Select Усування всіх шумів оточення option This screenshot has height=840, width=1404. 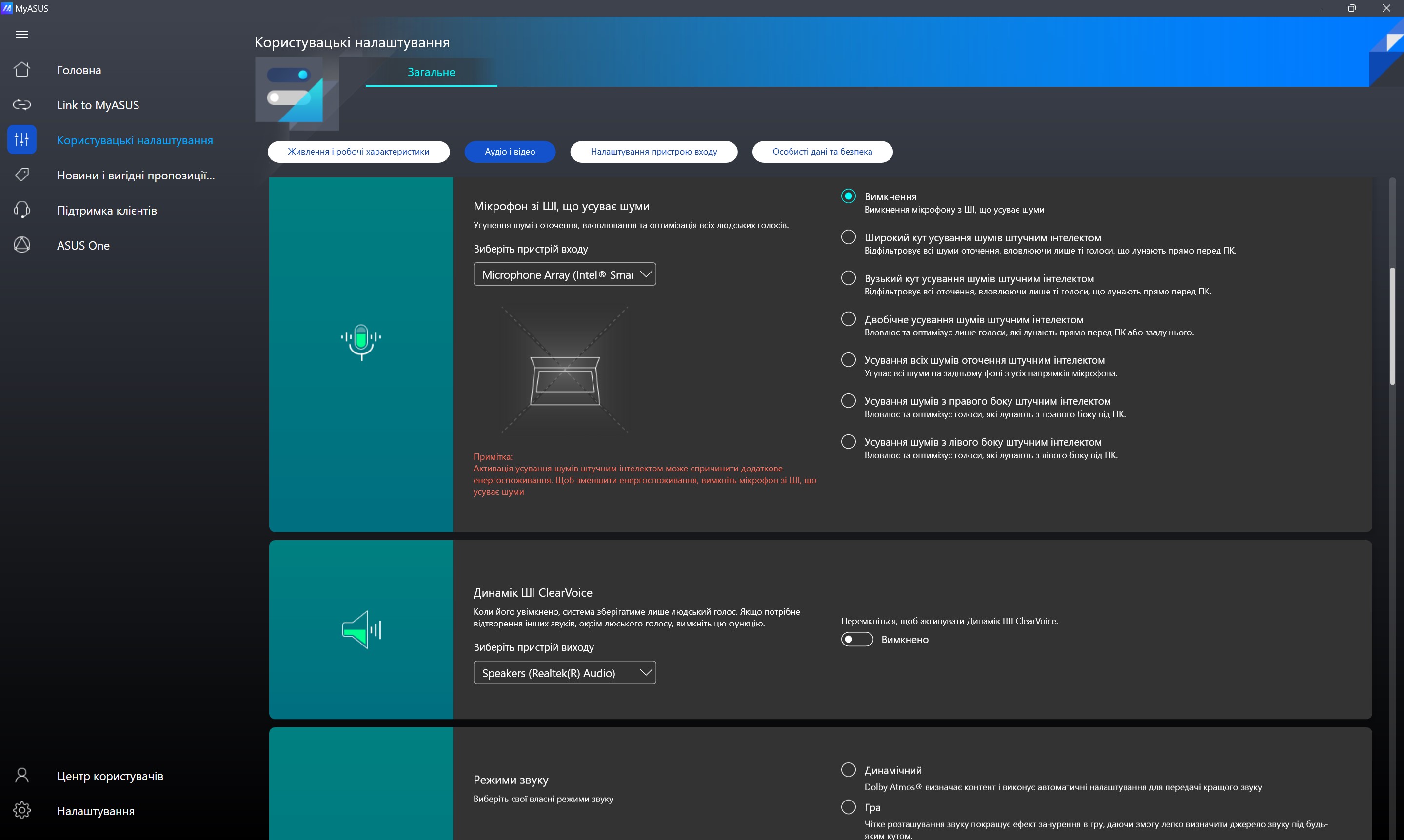(848, 360)
